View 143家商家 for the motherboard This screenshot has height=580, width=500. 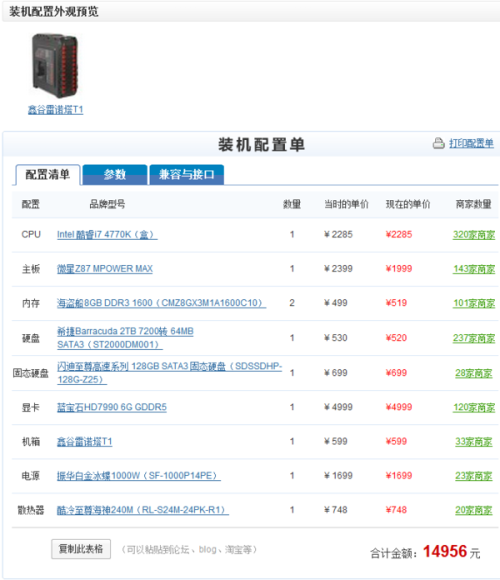tap(474, 269)
